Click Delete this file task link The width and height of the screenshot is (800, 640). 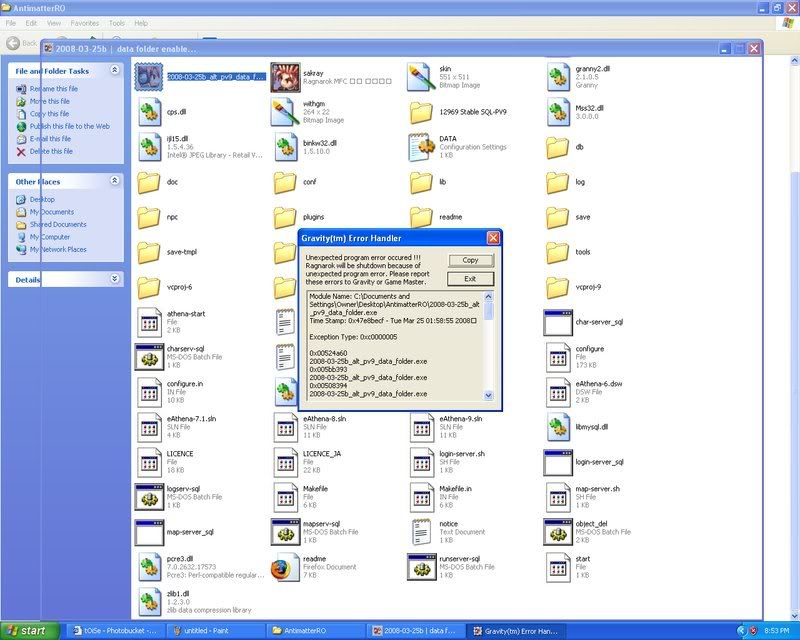coord(51,151)
